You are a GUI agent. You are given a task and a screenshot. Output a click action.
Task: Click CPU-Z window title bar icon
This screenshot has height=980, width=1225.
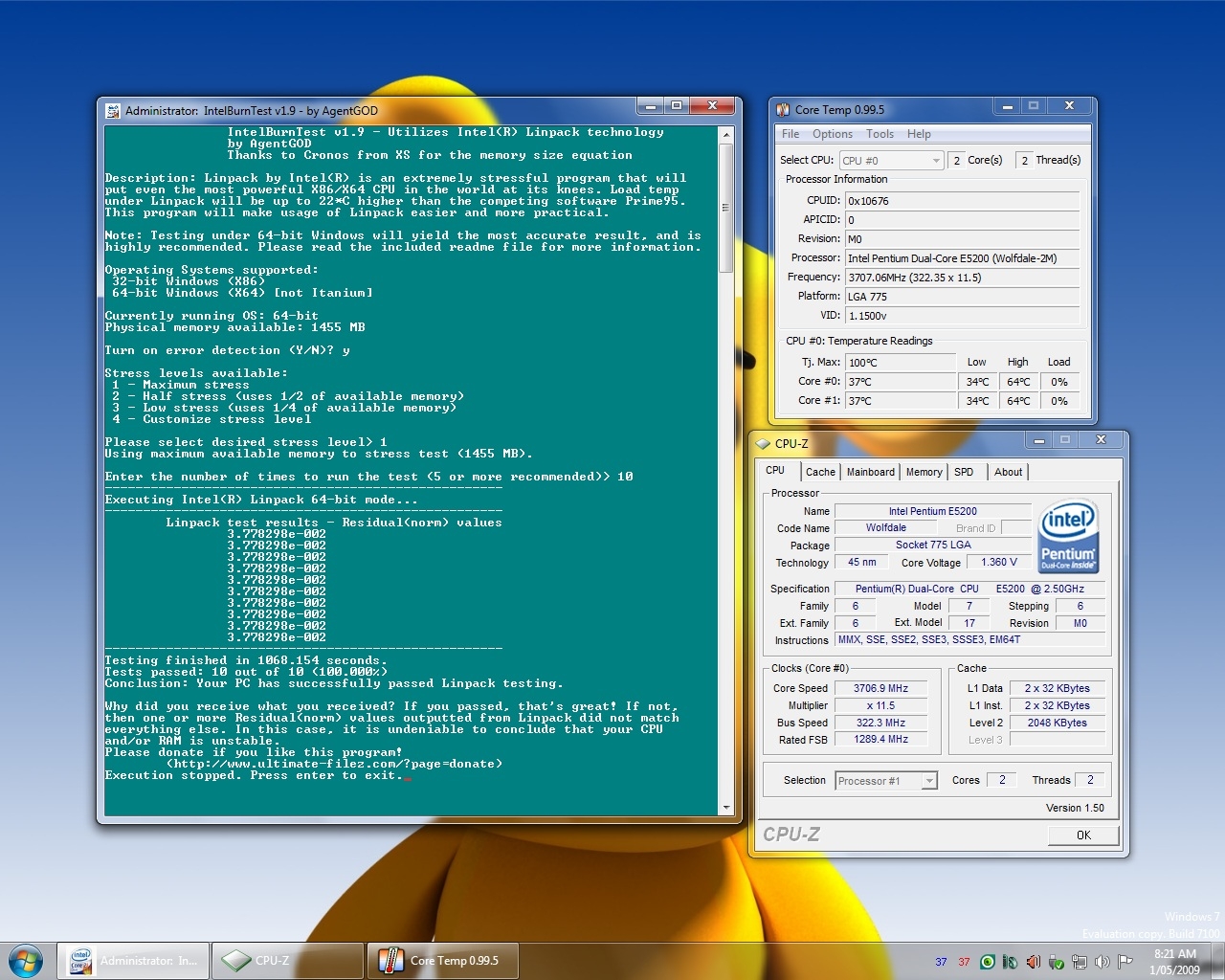[x=763, y=444]
